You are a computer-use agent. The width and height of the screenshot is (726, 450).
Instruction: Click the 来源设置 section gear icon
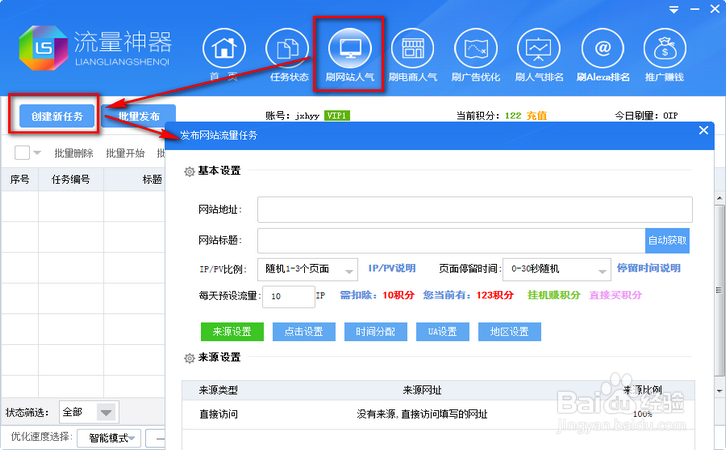(189, 358)
